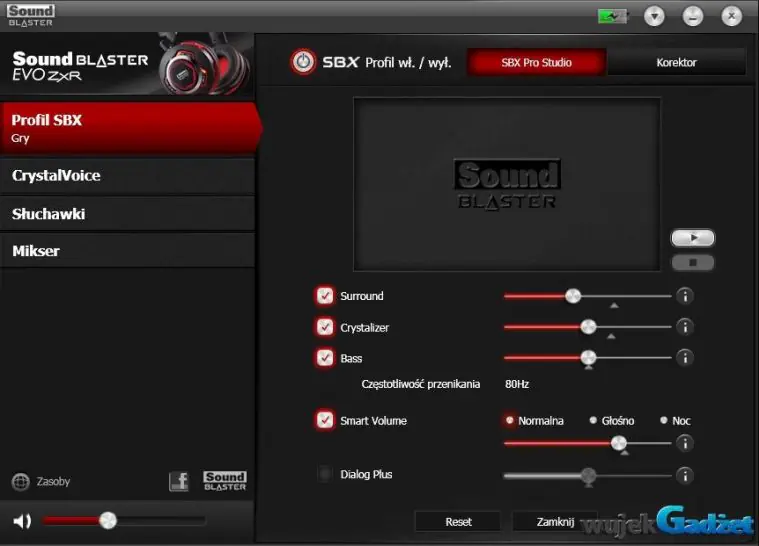The image size is (759, 546).
Task: Open the title bar dropdown arrow menu
Action: pos(654,16)
